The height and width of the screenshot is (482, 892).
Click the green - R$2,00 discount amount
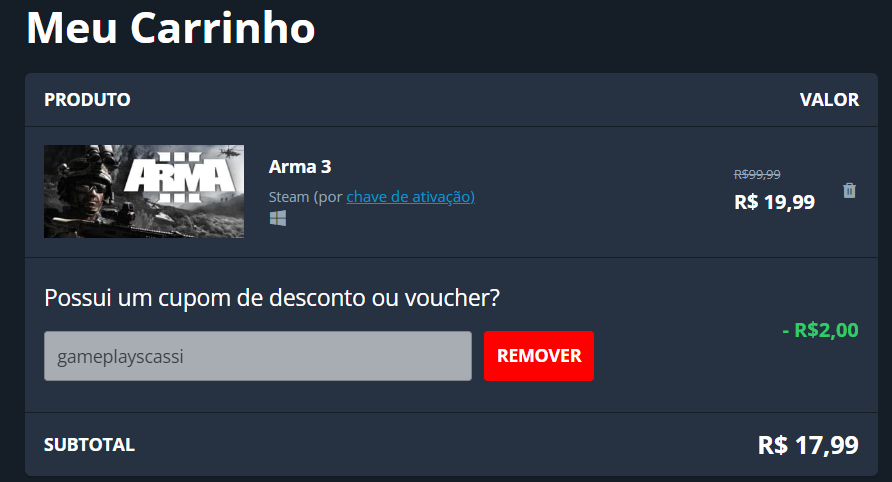[x=820, y=330]
